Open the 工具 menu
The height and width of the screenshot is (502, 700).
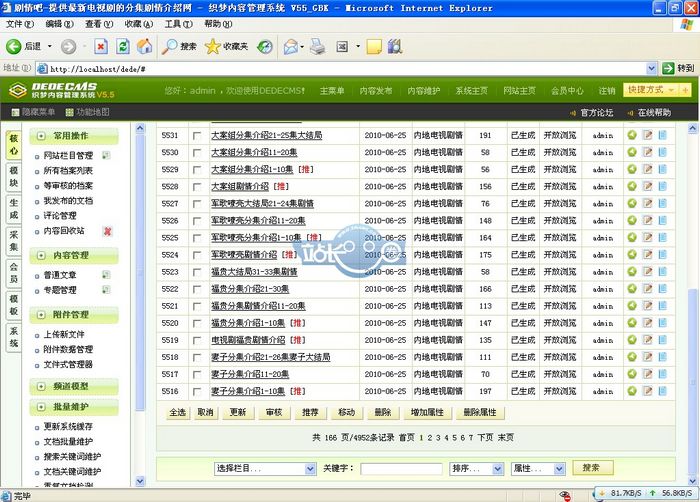[x=178, y=24]
